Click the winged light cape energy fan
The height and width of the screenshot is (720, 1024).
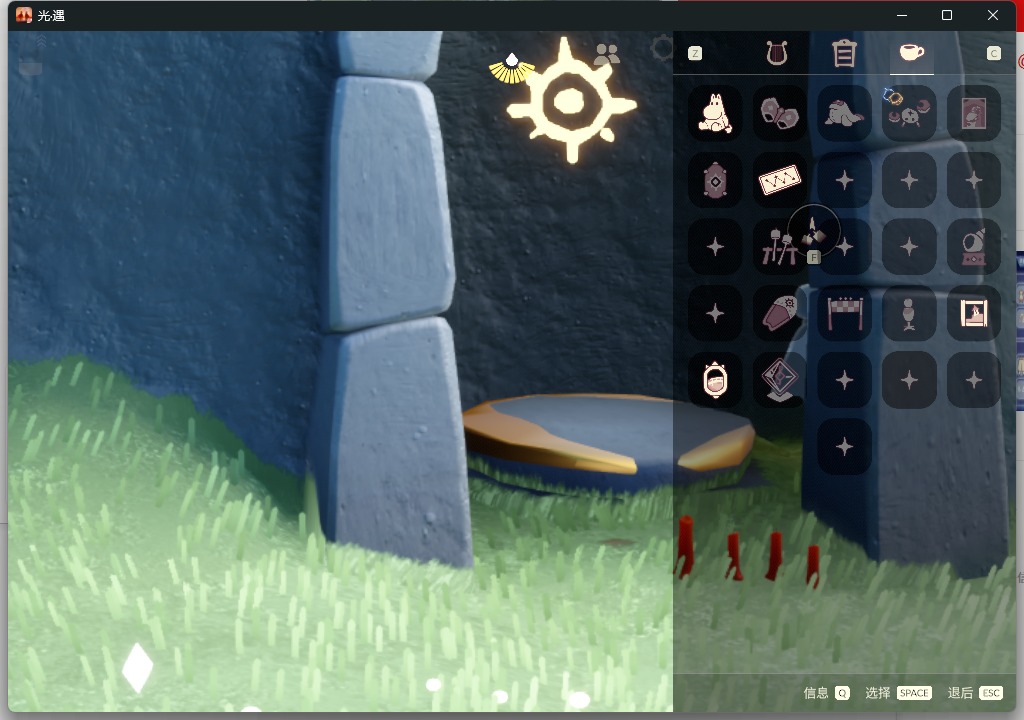tap(512, 69)
